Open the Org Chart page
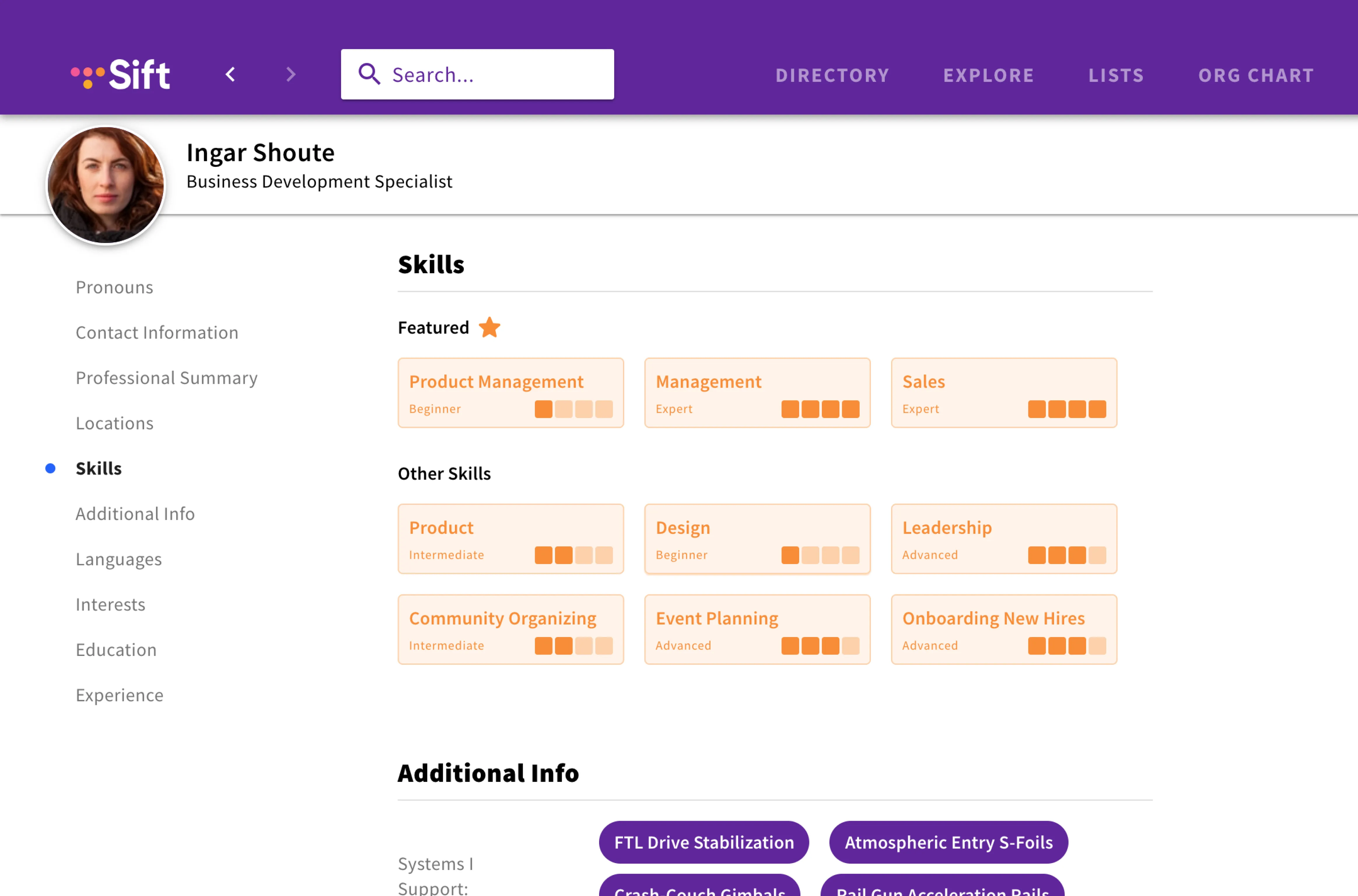 click(1256, 76)
